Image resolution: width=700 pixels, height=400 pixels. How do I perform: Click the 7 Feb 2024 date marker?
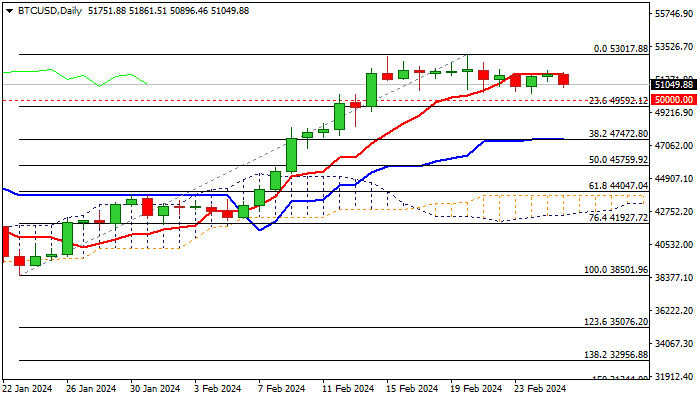click(281, 388)
